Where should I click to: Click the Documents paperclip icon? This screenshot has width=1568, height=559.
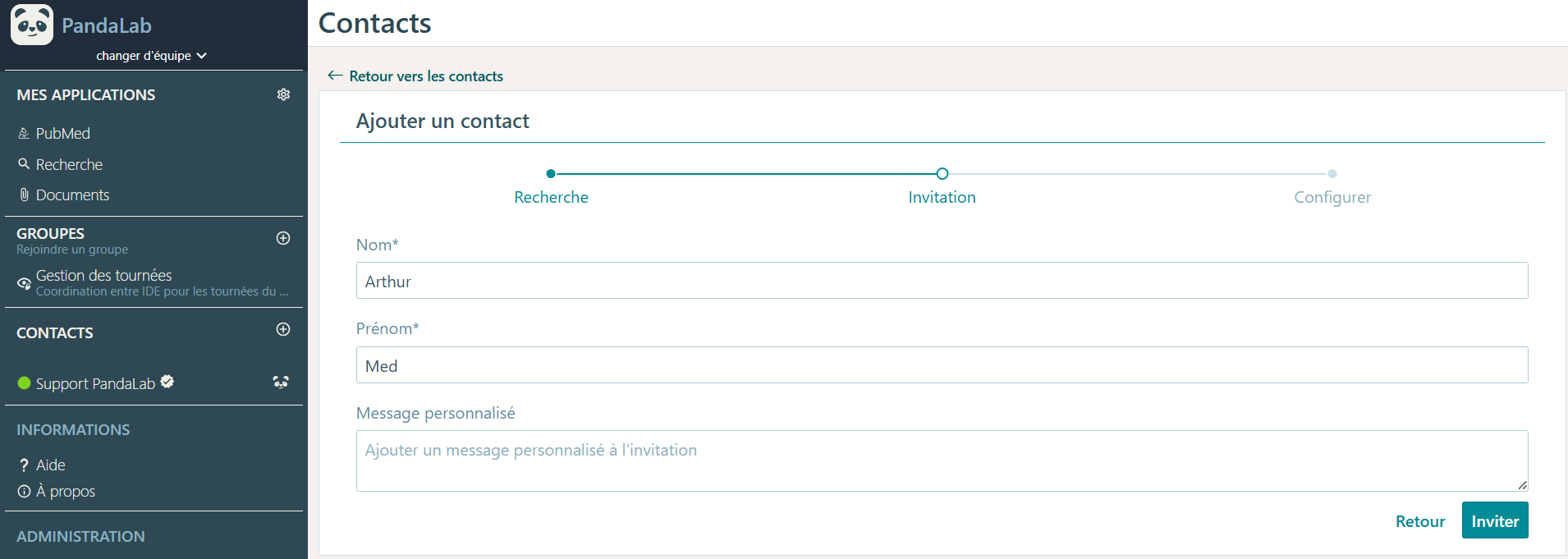click(24, 195)
